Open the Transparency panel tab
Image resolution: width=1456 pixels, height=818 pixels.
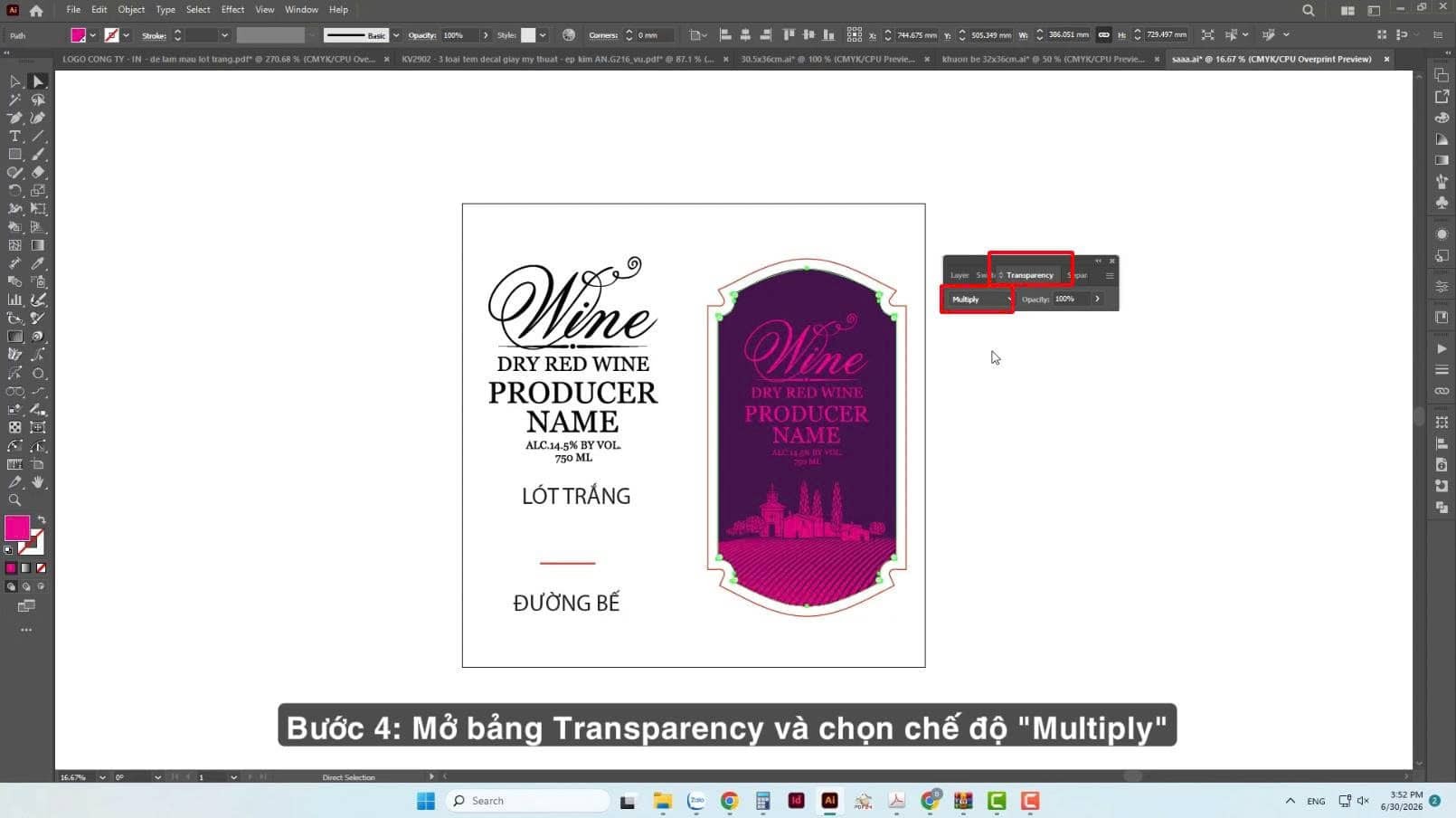(x=1029, y=275)
